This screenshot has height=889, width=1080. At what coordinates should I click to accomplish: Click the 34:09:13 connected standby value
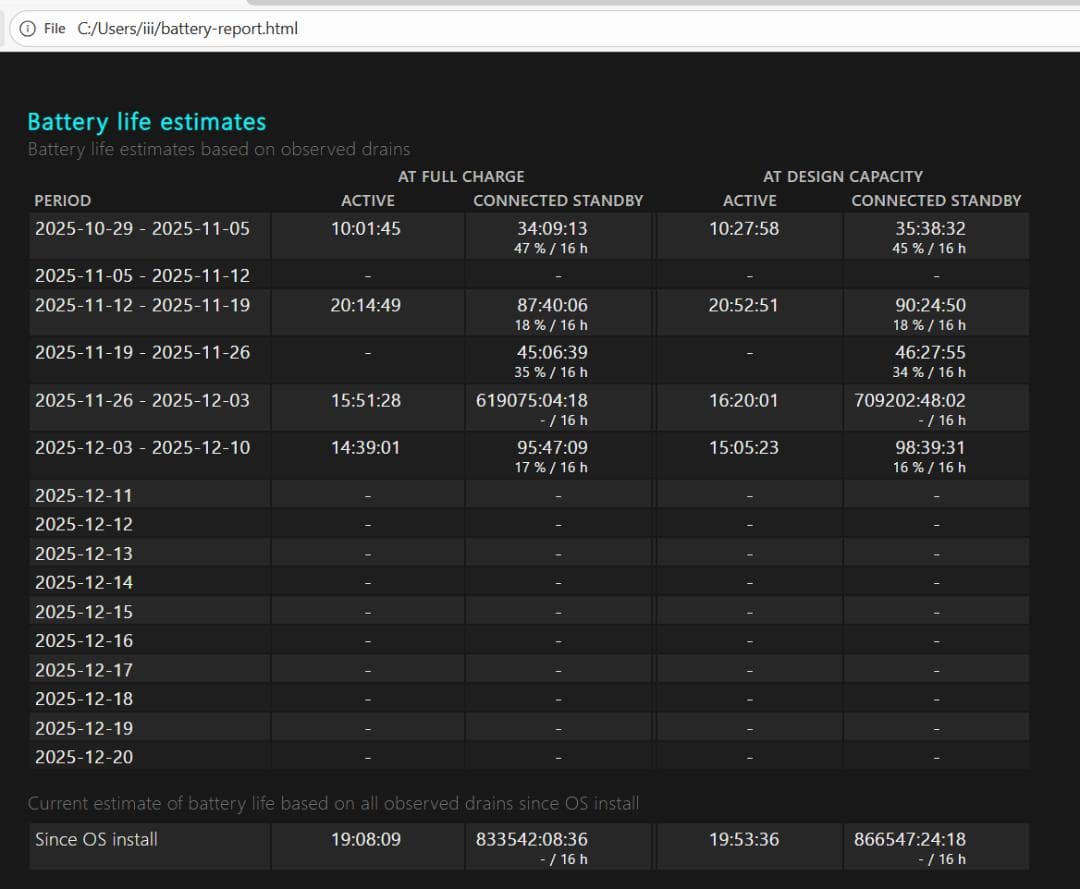[552, 228]
